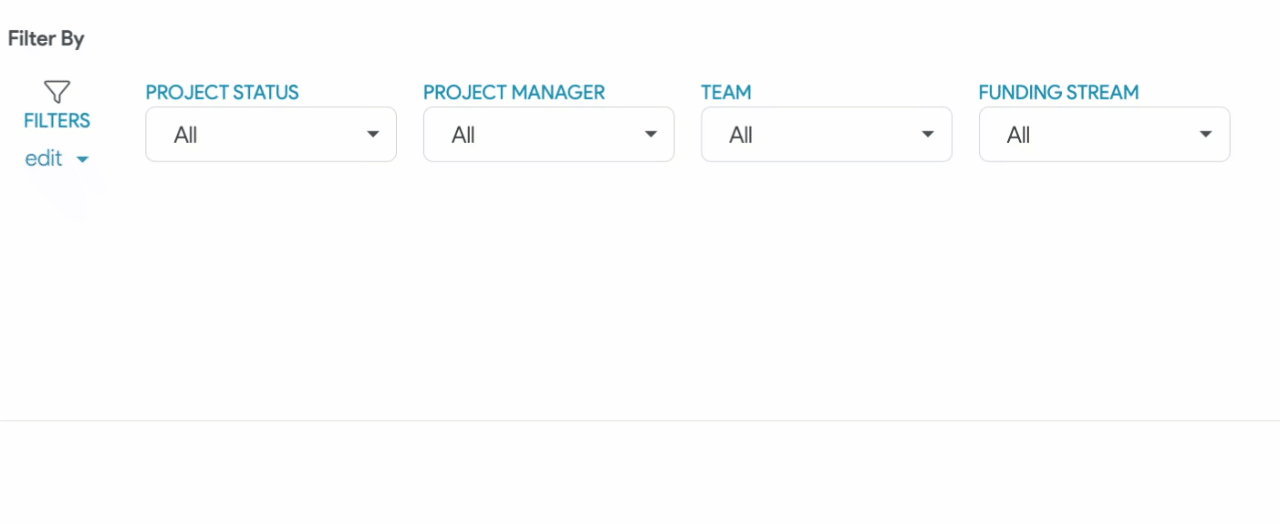The width and height of the screenshot is (1280, 524).
Task: Click the arrow inside Project Status dropdown
Action: (x=373, y=134)
